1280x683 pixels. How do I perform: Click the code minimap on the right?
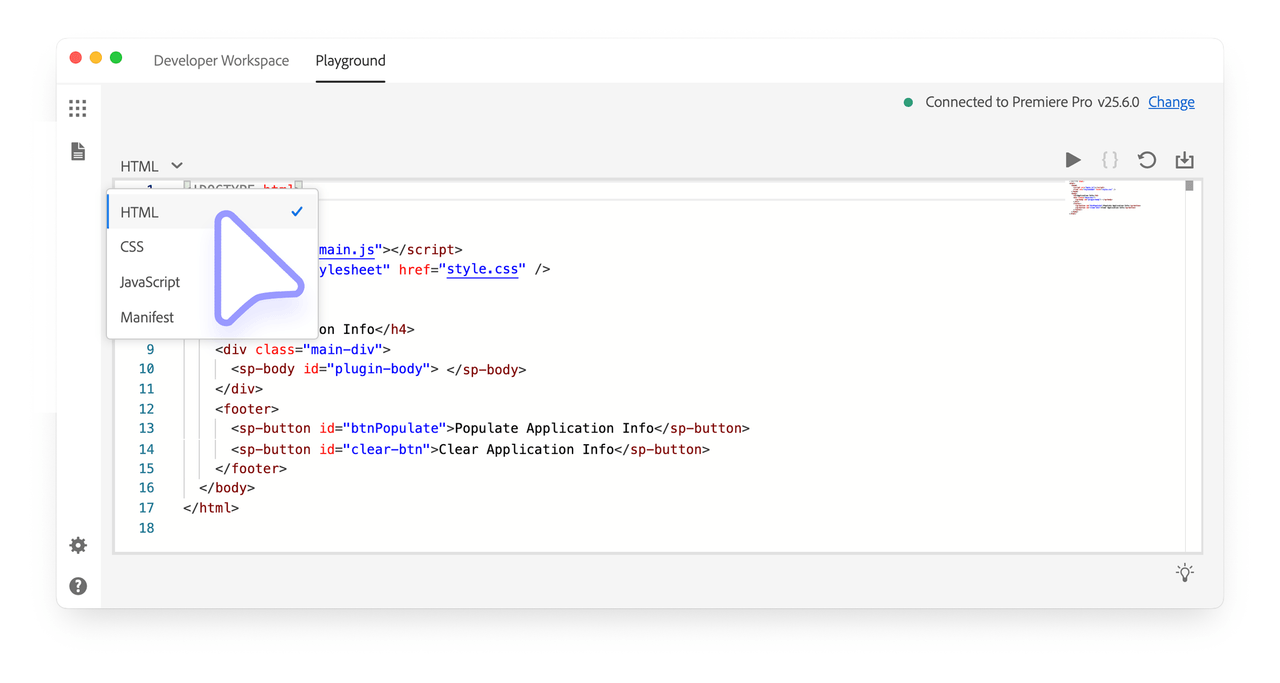click(x=1104, y=198)
